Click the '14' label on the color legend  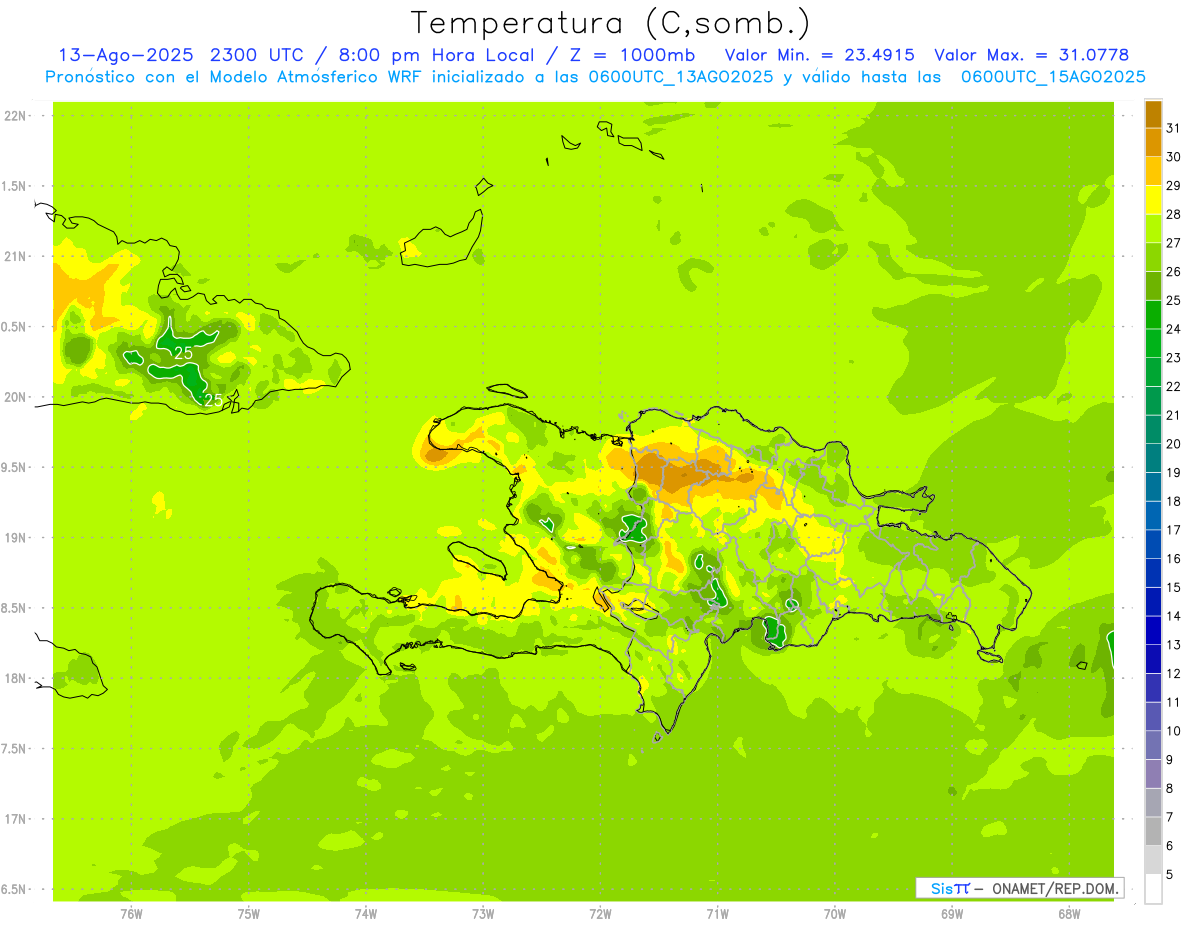point(1174,616)
